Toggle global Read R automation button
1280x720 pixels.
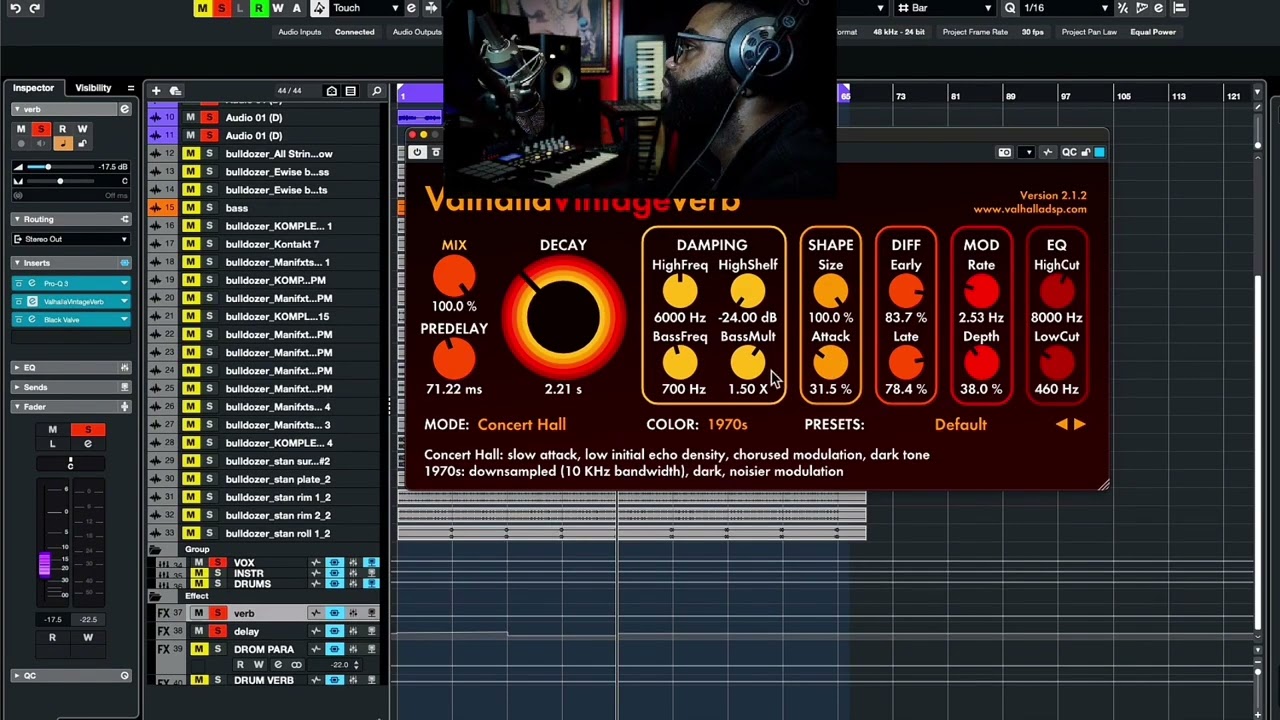(x=258, y=8)
